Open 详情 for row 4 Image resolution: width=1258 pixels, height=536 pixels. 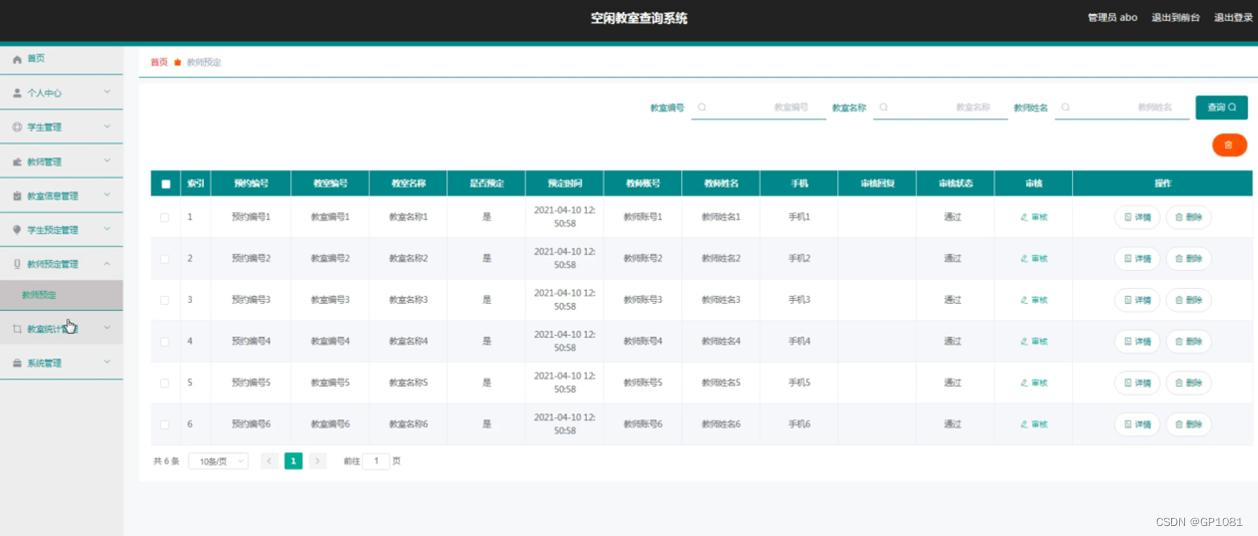[1137, 341]
